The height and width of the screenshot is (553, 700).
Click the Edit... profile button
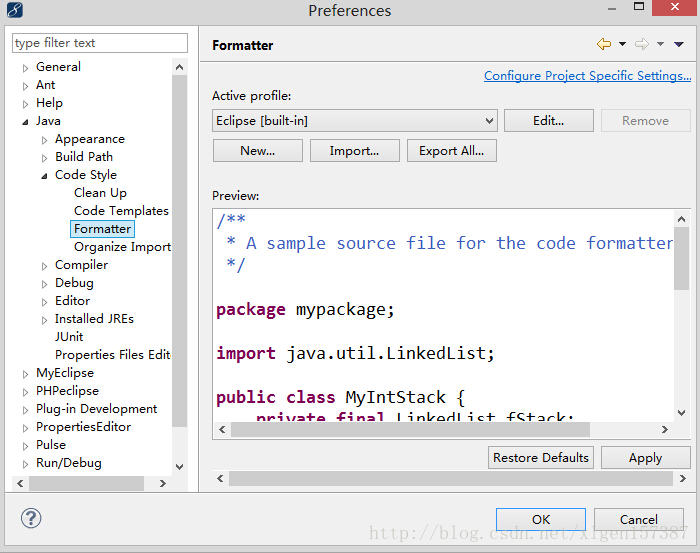pyautogui.click(x=548, y=121)
